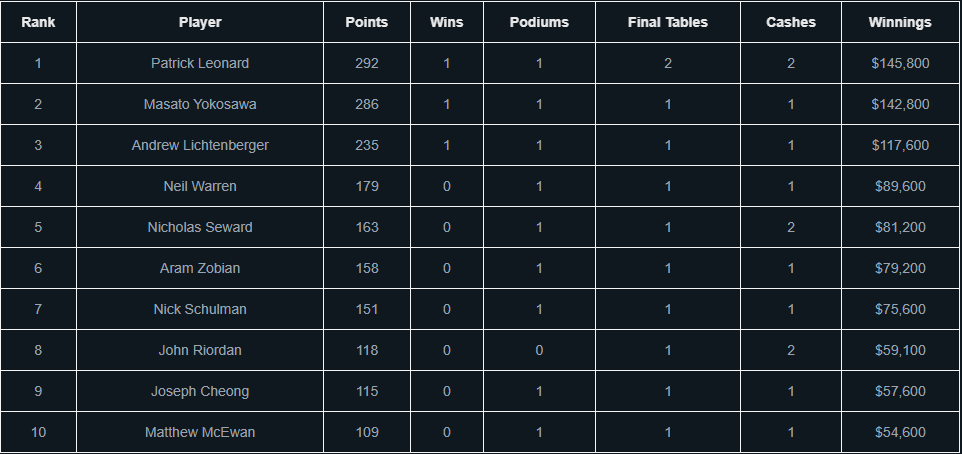Select player Masato Yokosawa

[x=200, y=104]
